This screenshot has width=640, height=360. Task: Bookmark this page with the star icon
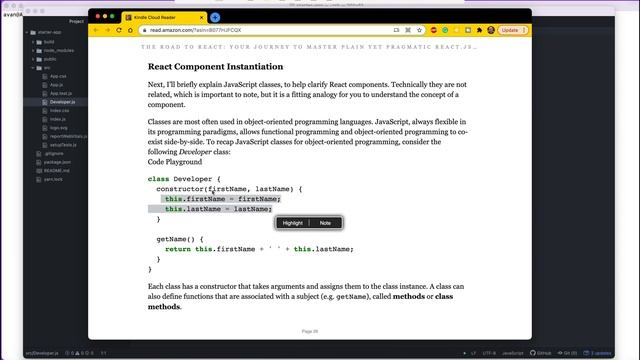tap(419, 30)
